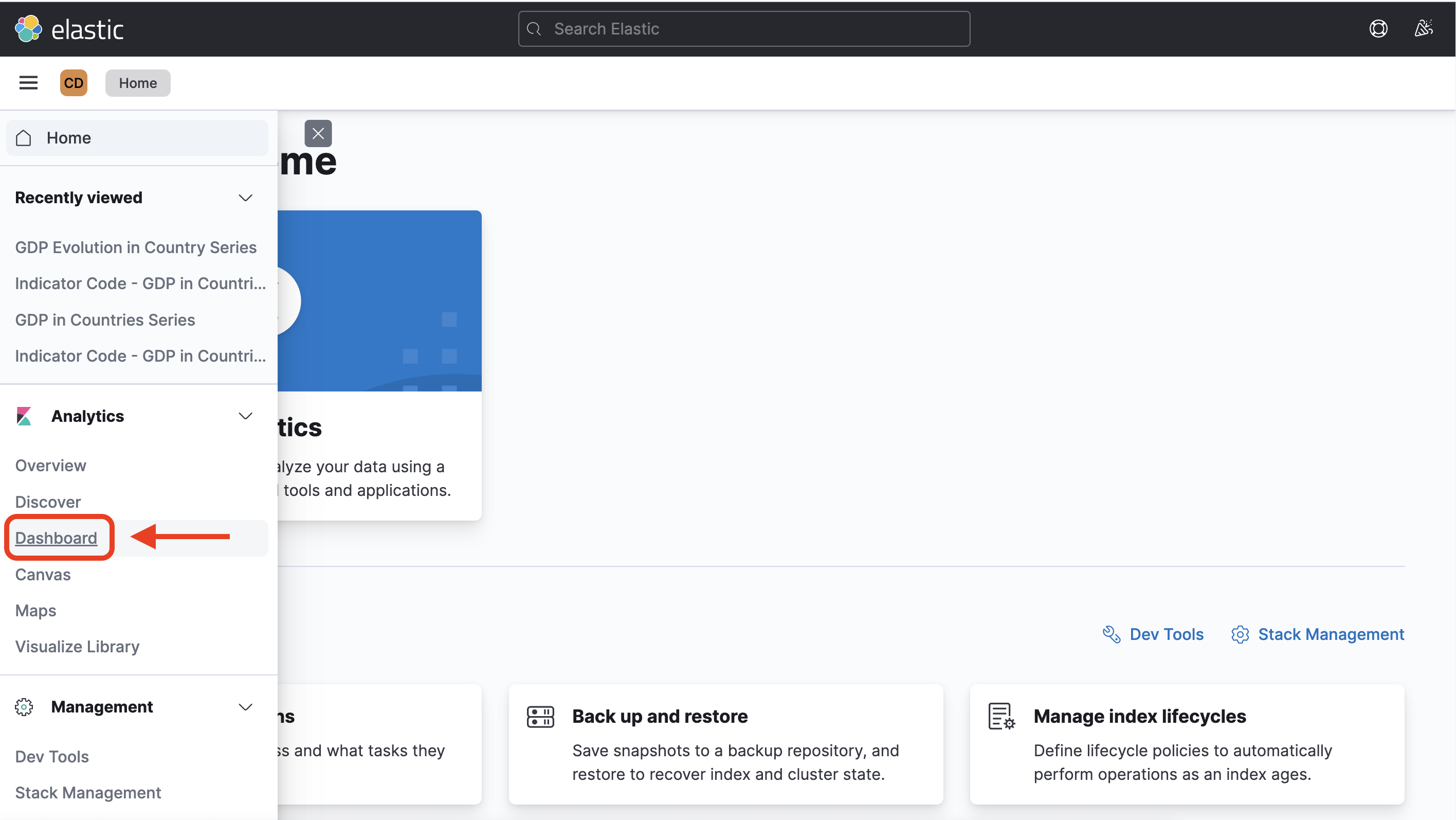Open Stack Management in the sidebar

tap(88, 793)
